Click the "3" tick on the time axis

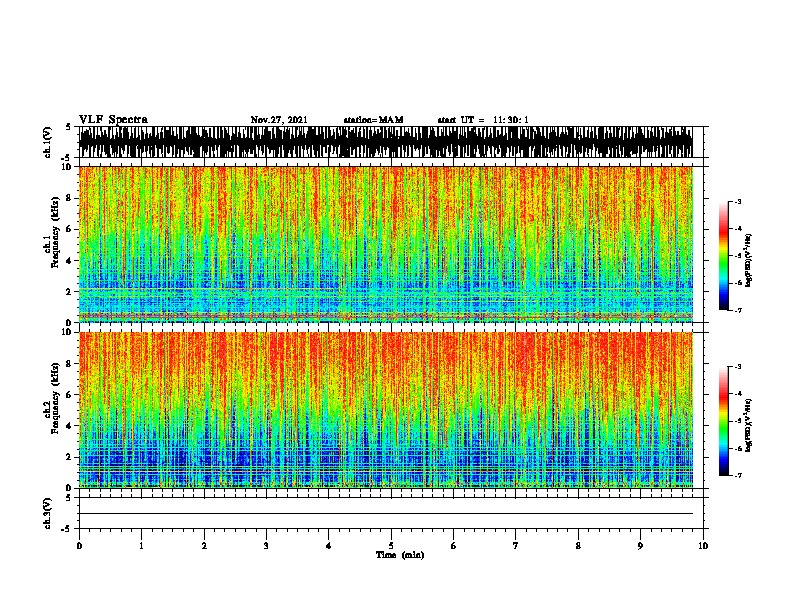pyautogui.click(x=266, y=546)
